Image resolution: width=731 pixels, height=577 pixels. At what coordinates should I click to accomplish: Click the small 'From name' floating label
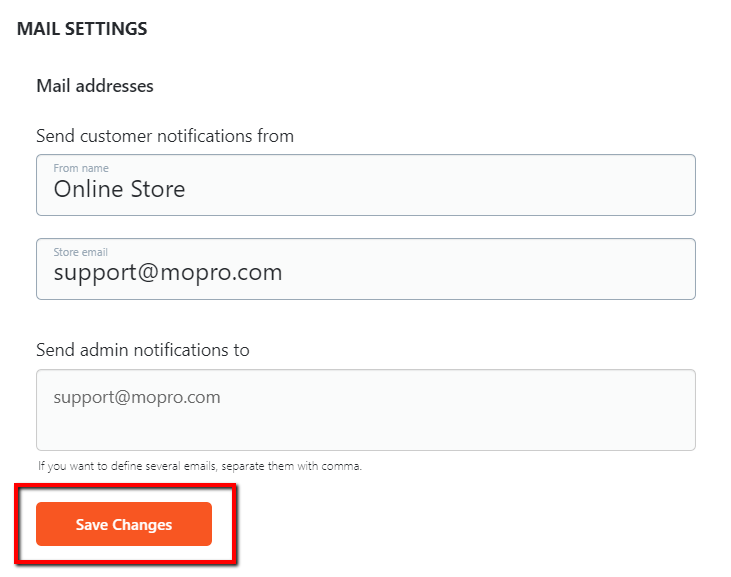coord(81,168)
